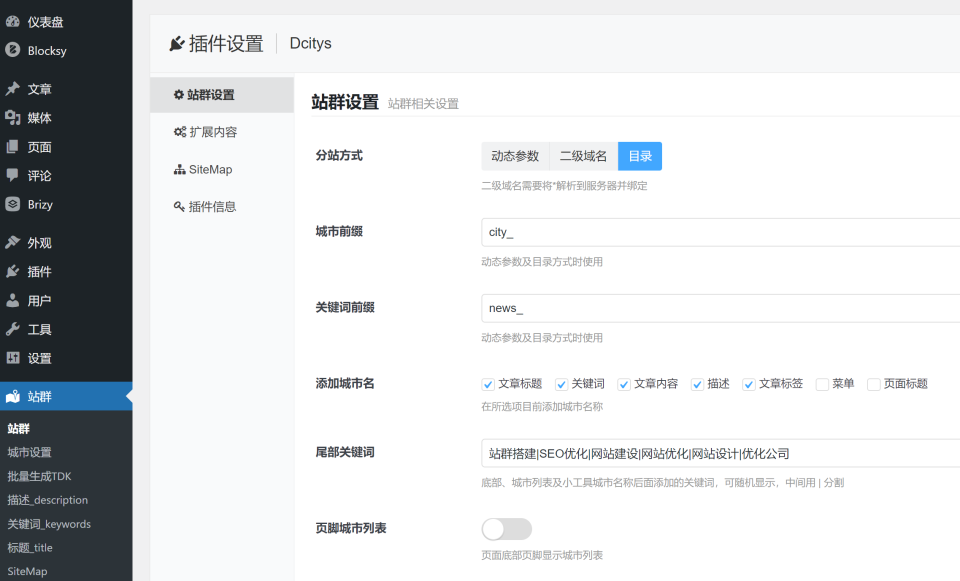Click the 城市前缀 input field
This screenshot has width=960, height=581.
point(720,232)
